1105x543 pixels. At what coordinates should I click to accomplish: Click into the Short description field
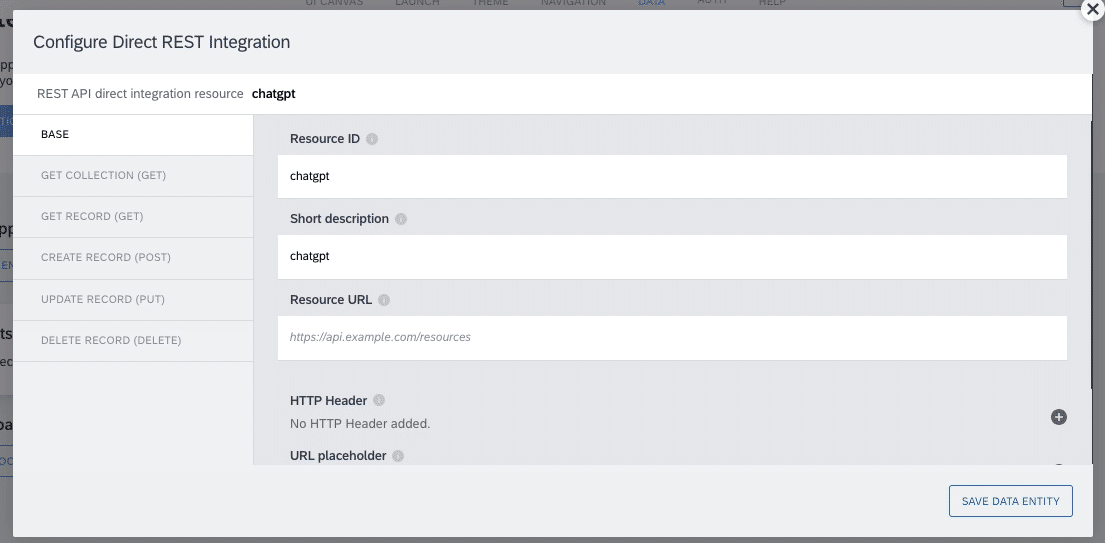(x=672, y=256)
